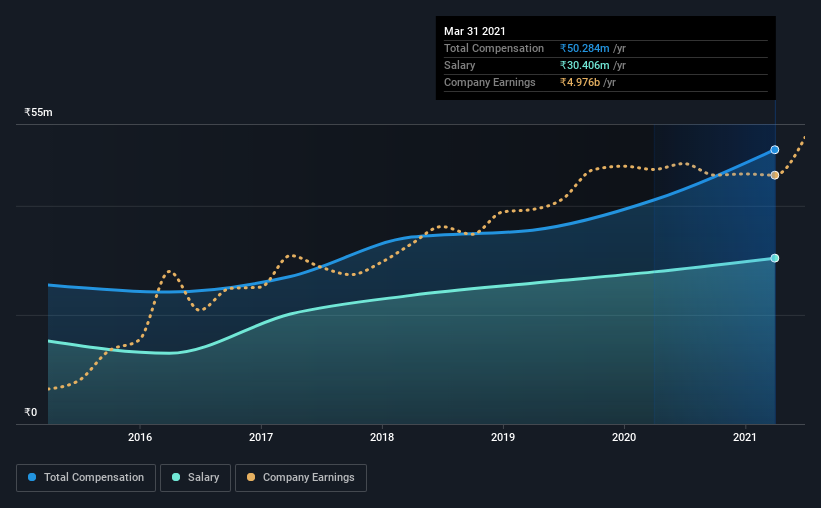Viewport: 821px width, 508px height.
Task: Click the 2018 x-axis label
Action: click(x=382, y=437)
